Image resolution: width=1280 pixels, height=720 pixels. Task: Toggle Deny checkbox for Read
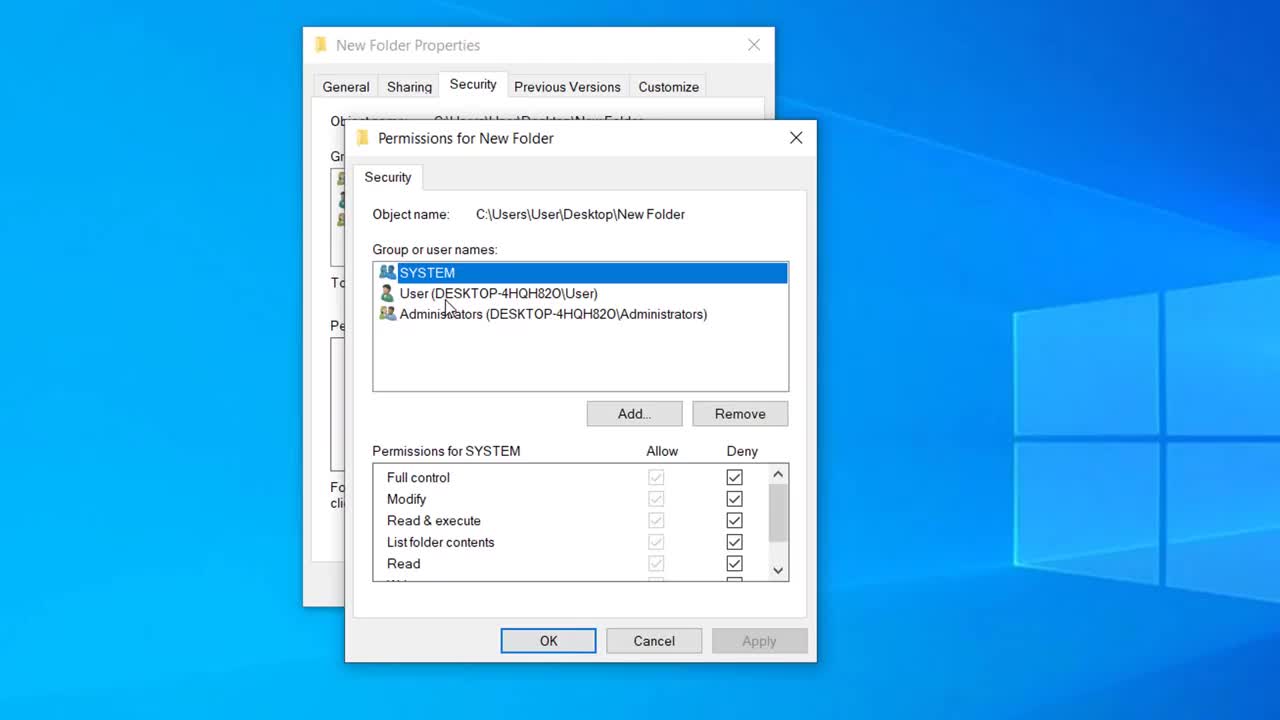734,564
